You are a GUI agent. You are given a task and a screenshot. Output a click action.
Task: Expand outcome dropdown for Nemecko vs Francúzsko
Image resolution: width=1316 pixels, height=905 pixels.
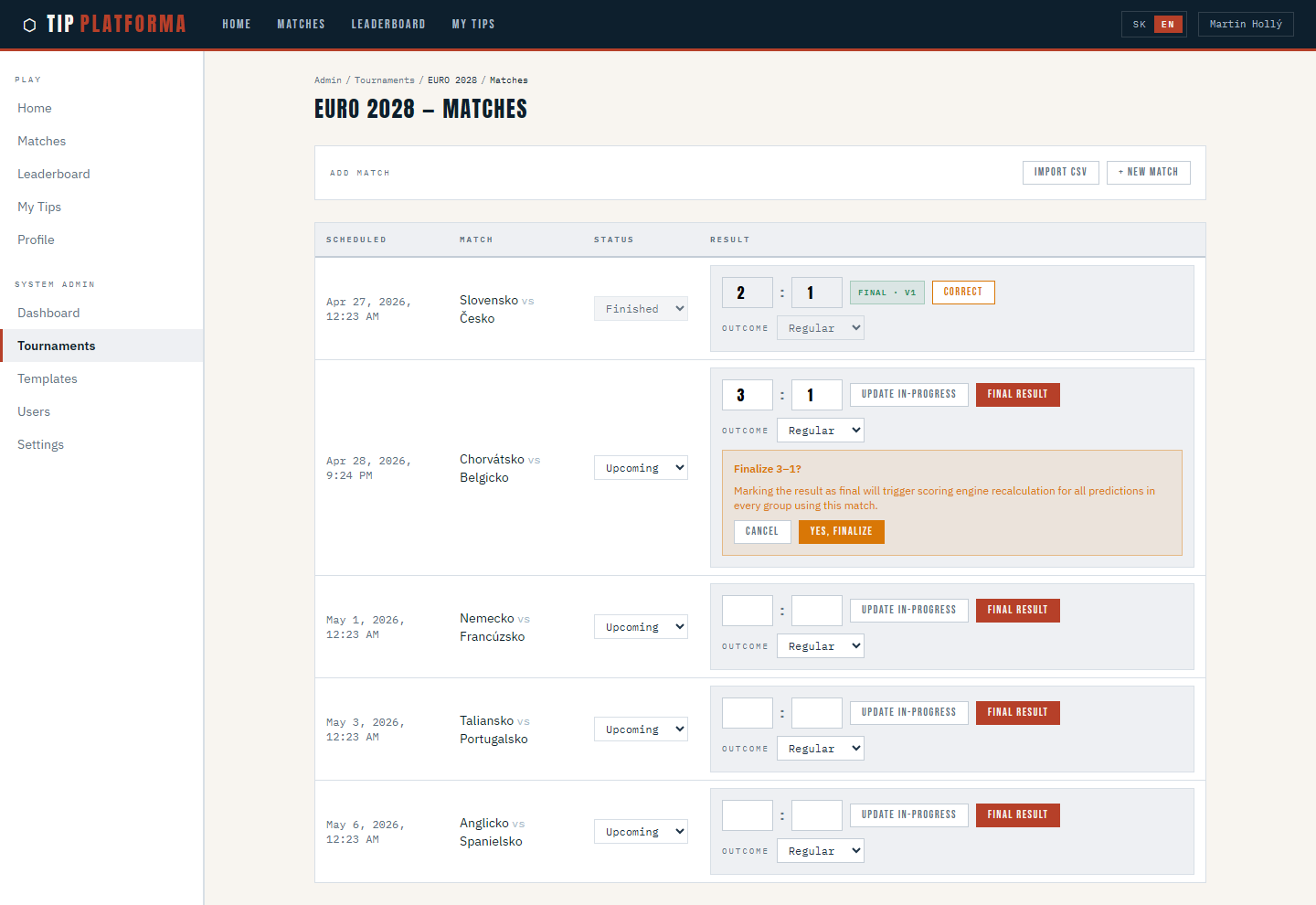[x=820, y=646]
